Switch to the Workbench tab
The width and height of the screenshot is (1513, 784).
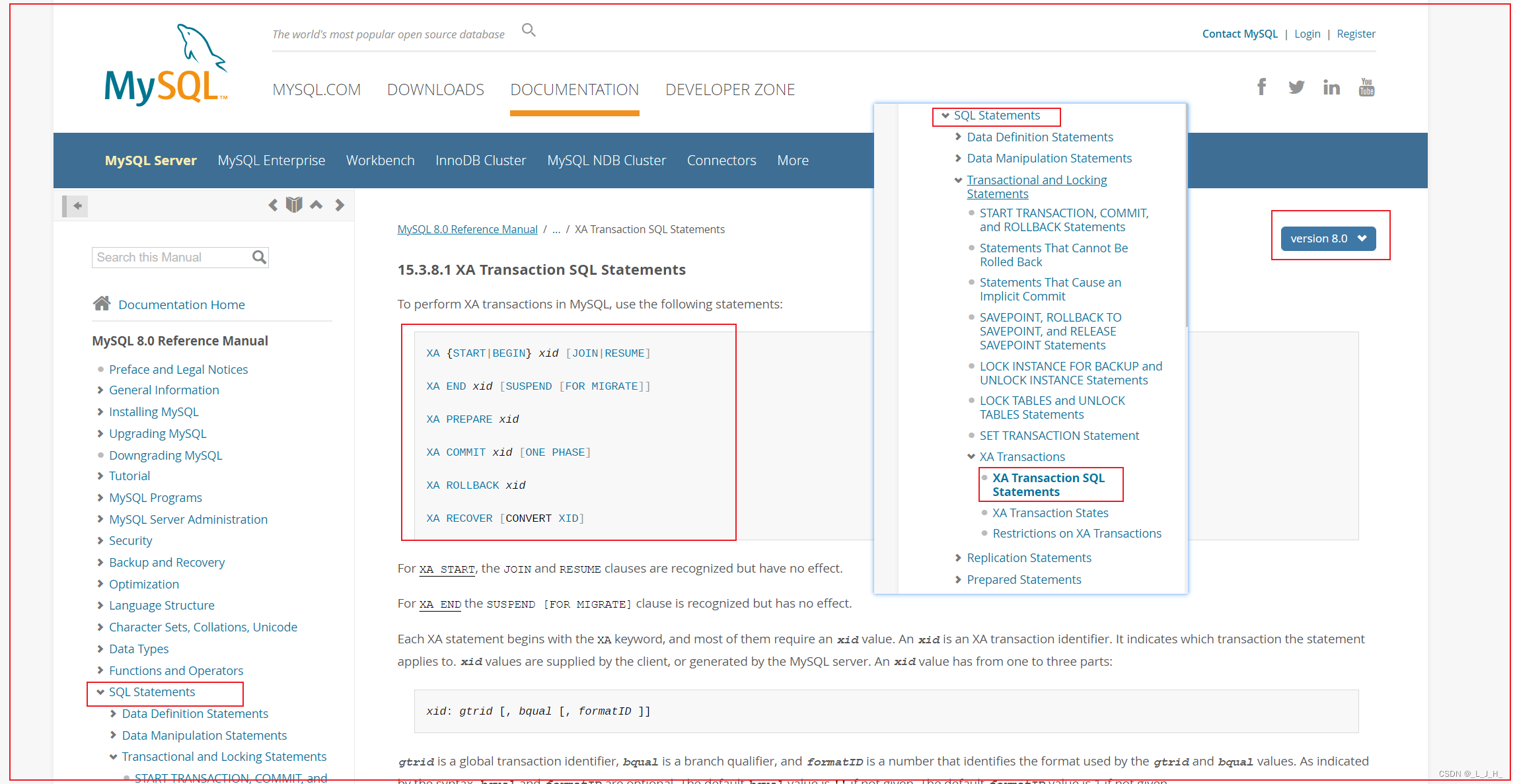coord(381,160)
